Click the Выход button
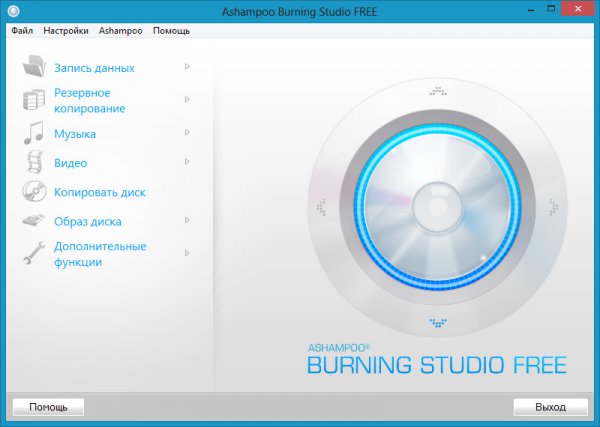The width and height of the screenshot is (600, 427). click(551, 407)
